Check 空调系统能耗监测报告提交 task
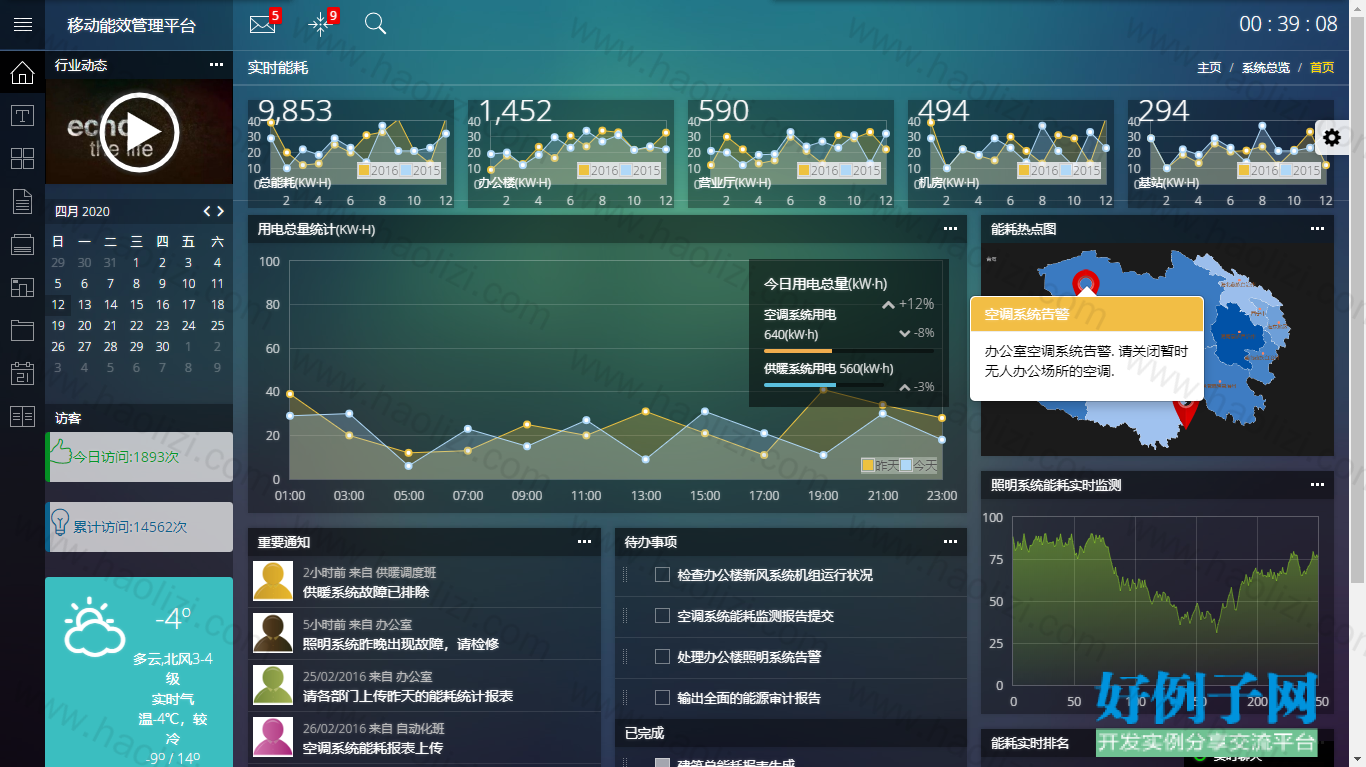This screenshot has width=1366, height=767. [662, 616]
